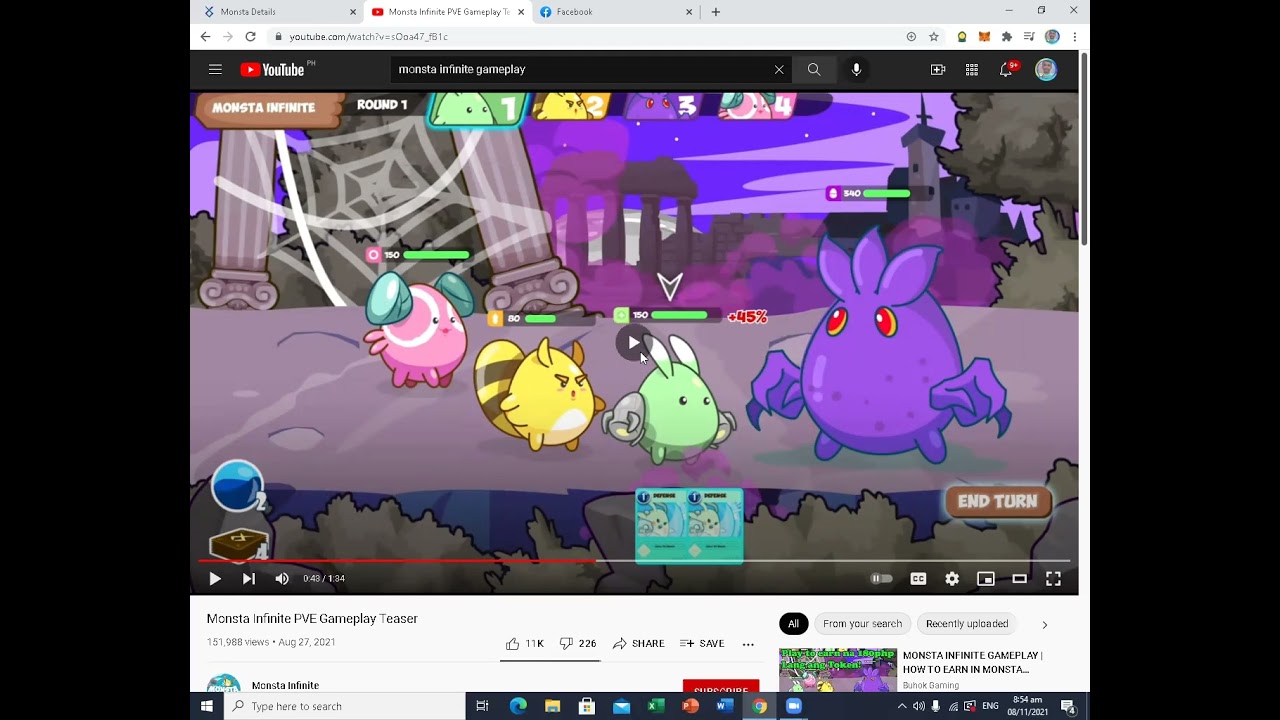
Task: Open player settings gear
Action: pos(952,578)
